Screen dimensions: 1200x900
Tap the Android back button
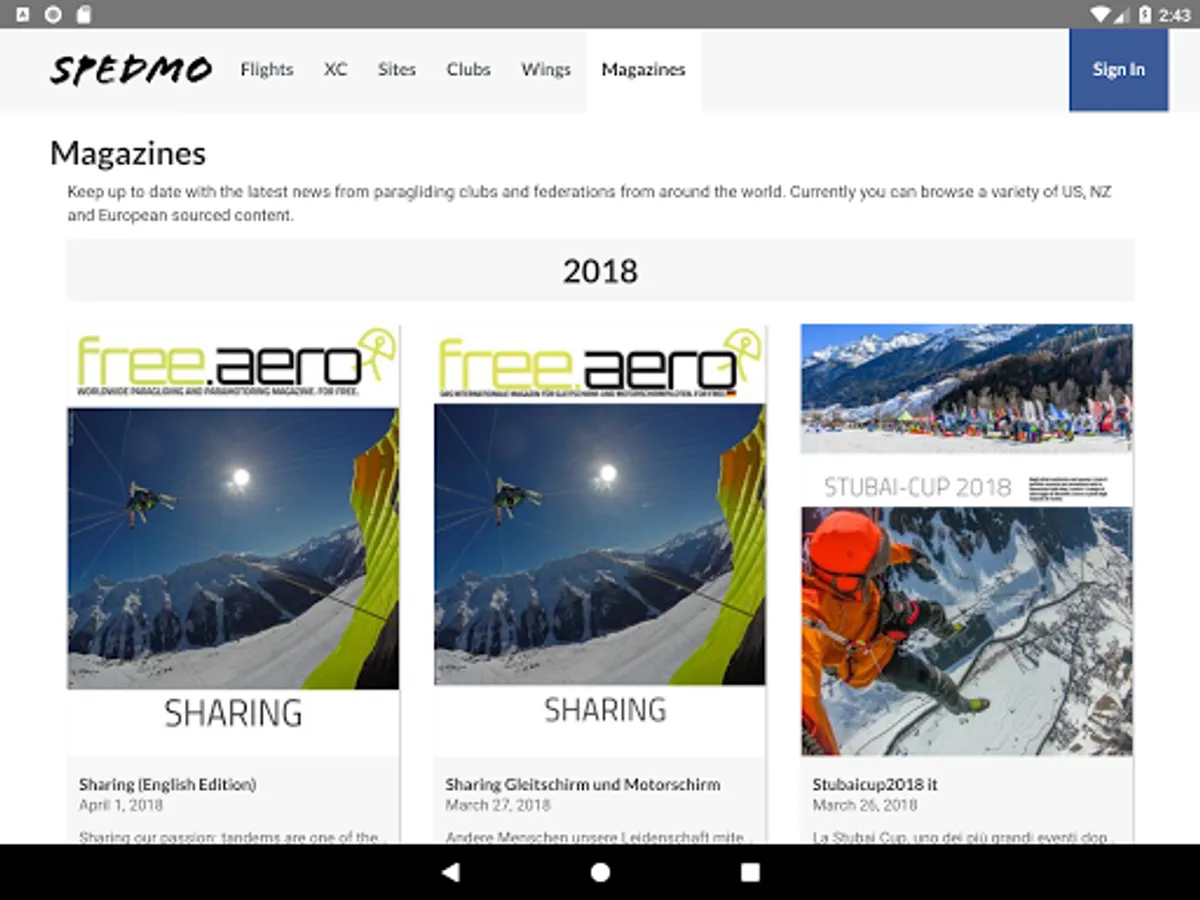tap(450, 872)
